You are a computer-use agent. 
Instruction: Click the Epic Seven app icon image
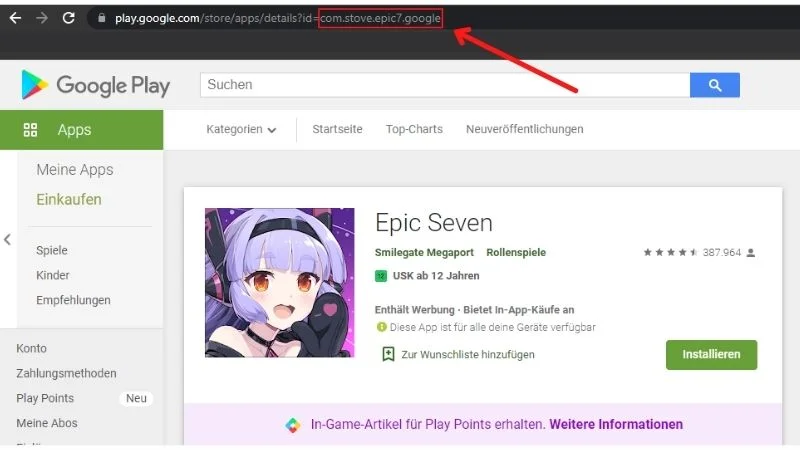(280, 283)
